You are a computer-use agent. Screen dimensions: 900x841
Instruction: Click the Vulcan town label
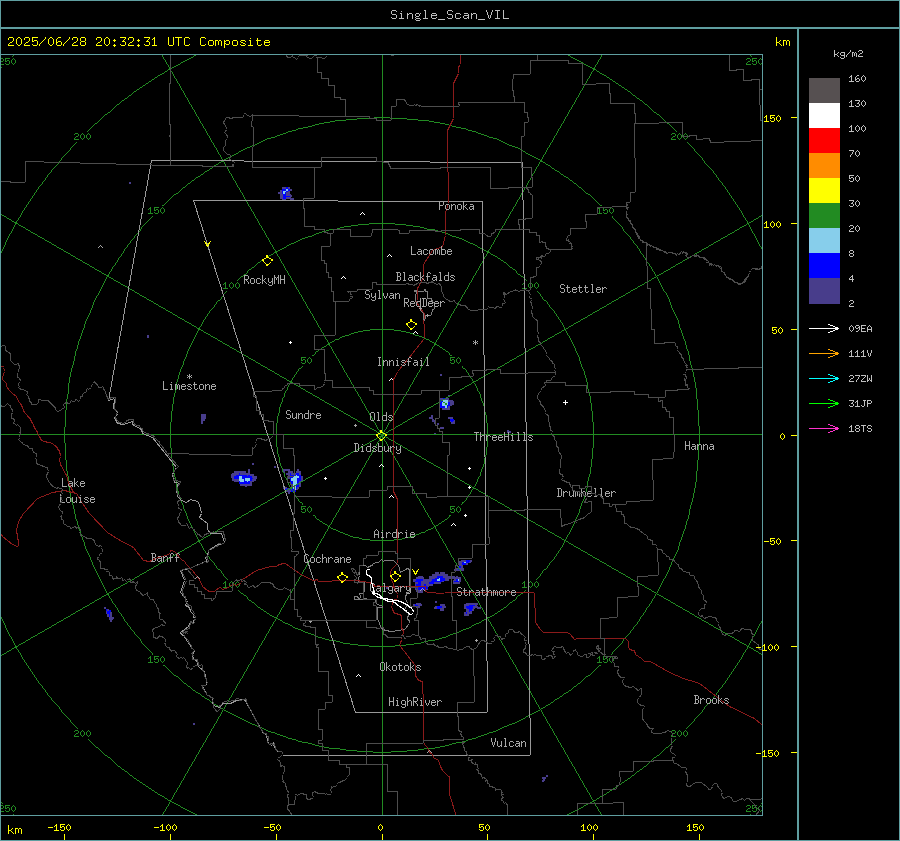click(x=509, y=743)
